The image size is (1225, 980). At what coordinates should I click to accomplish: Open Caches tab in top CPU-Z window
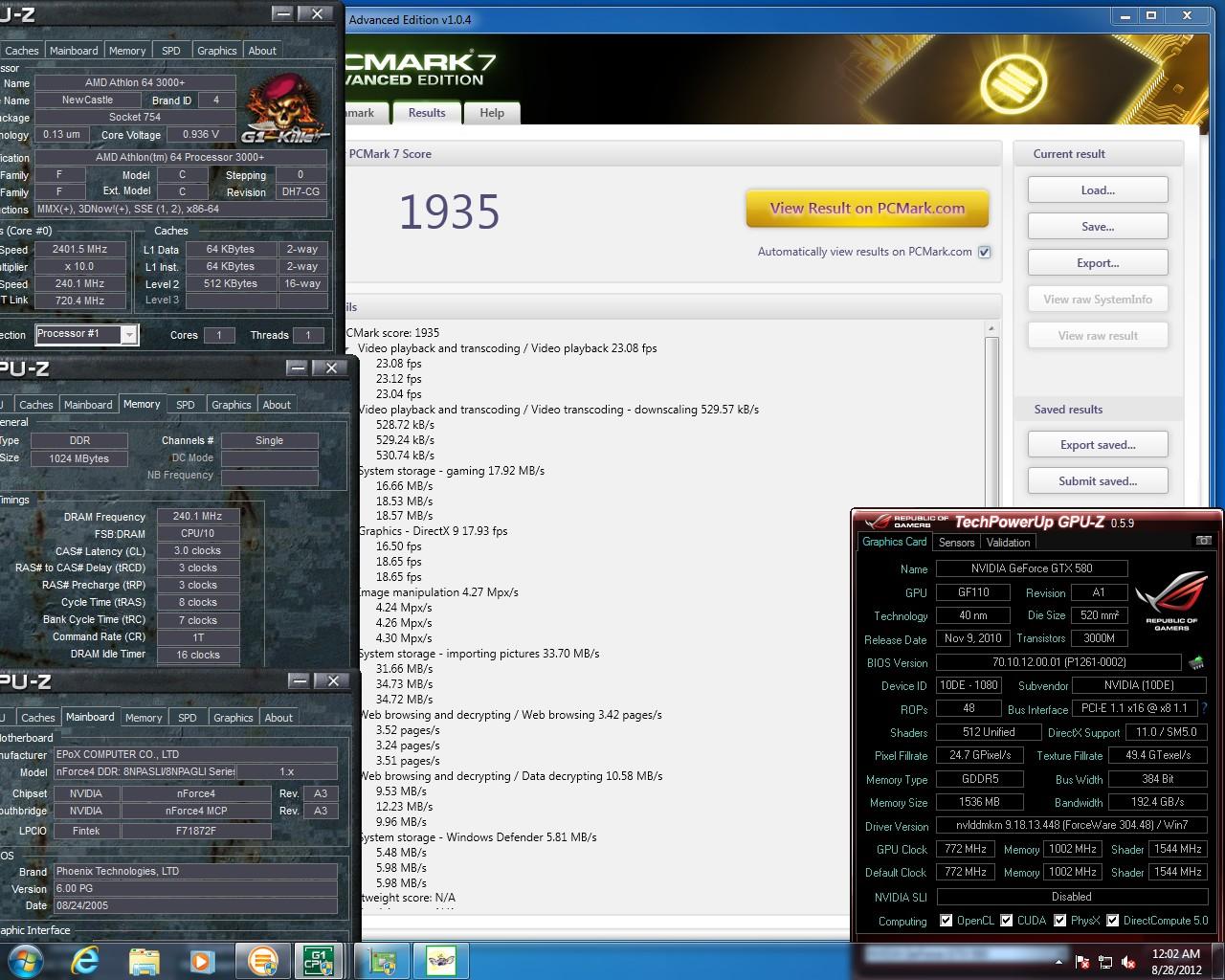[21, 51]
